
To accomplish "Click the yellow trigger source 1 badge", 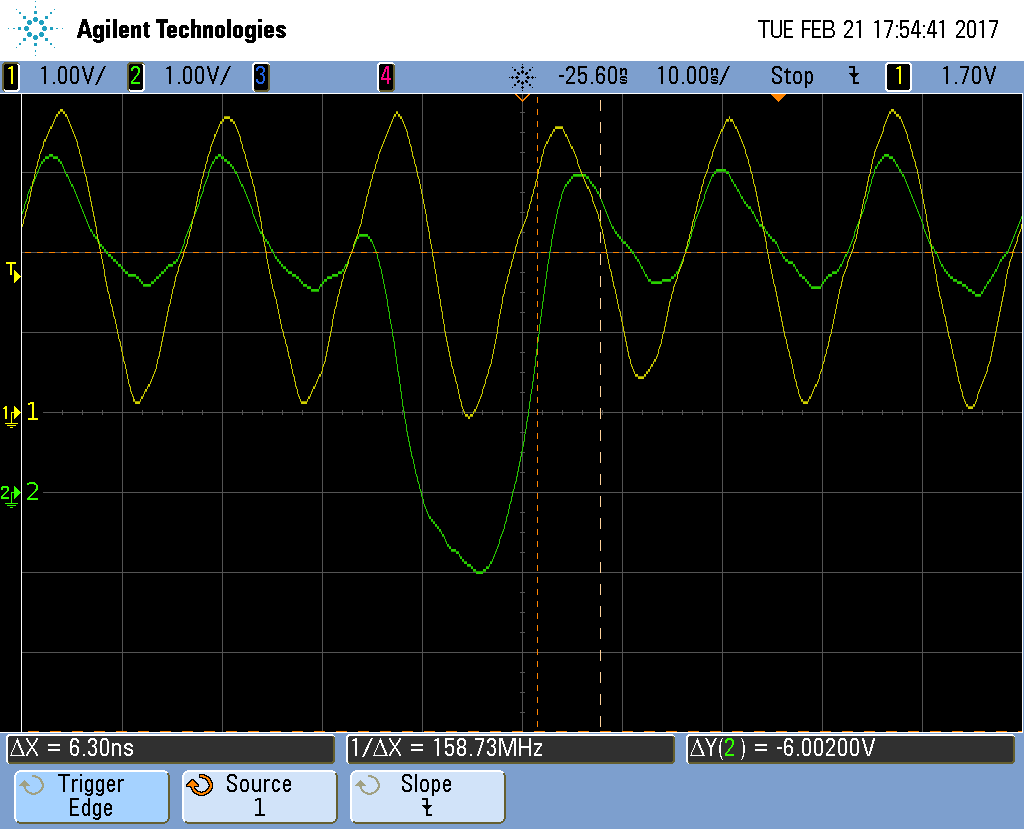I will 897,76.
